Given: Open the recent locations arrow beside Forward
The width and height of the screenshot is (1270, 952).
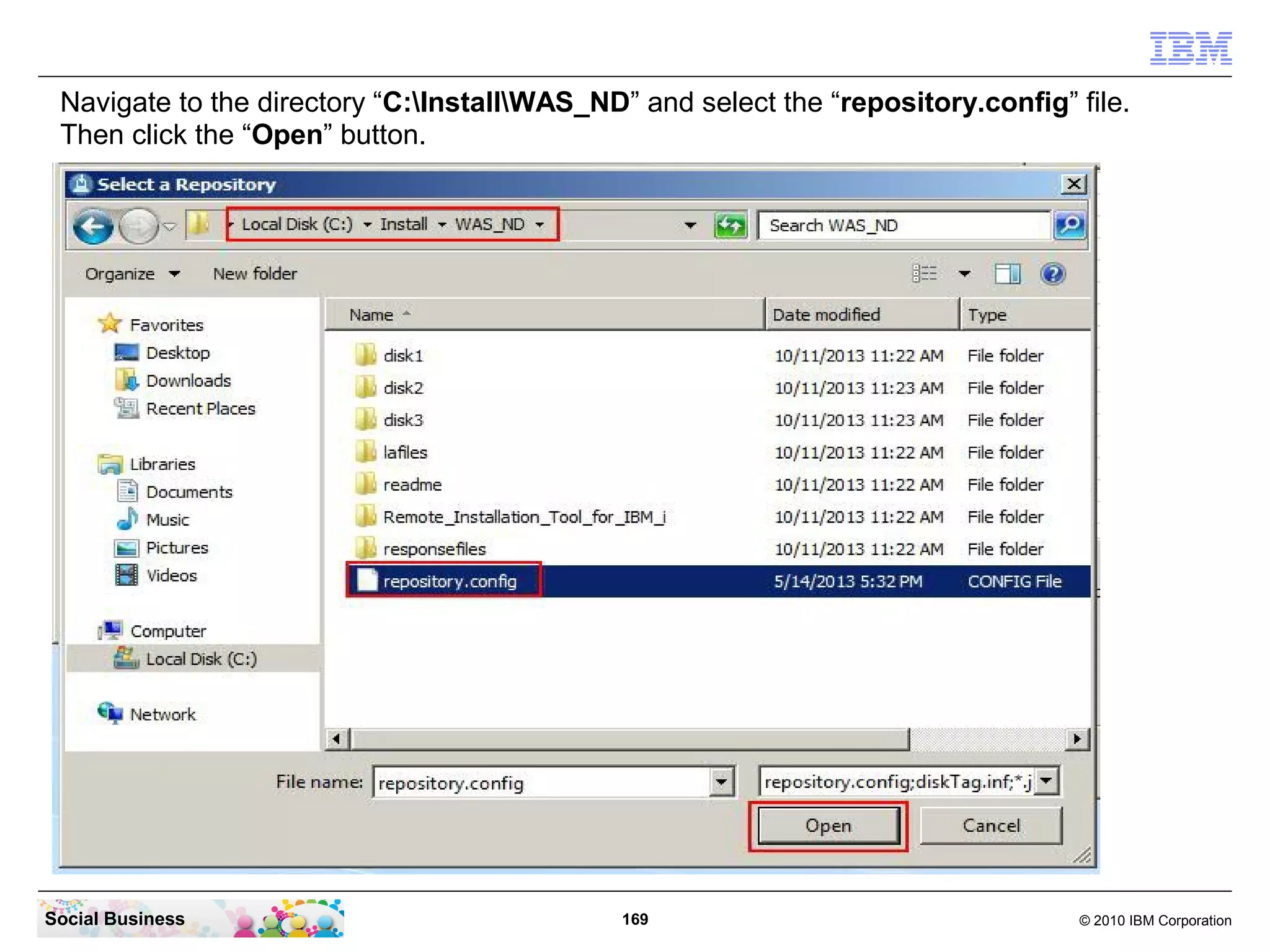Looking at the screenshot, I should tap(169, 226).
